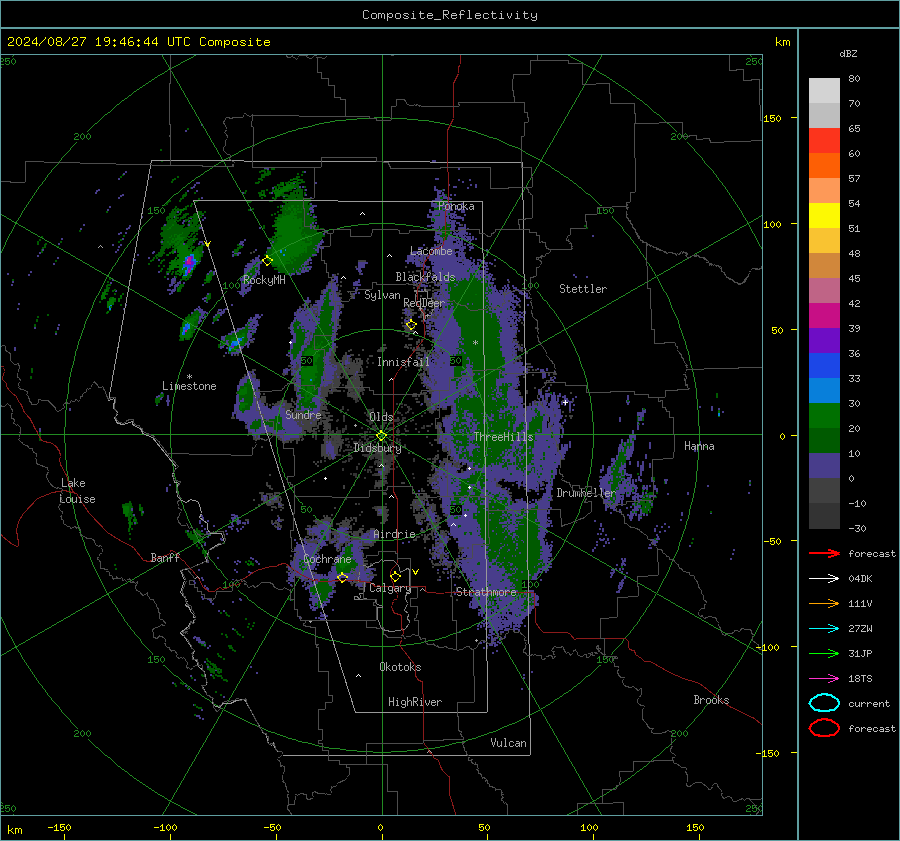900x841 pixels.
Task: Click the yellow diamond at radar center
Action: pyautogui.click(x=381, y=436)
